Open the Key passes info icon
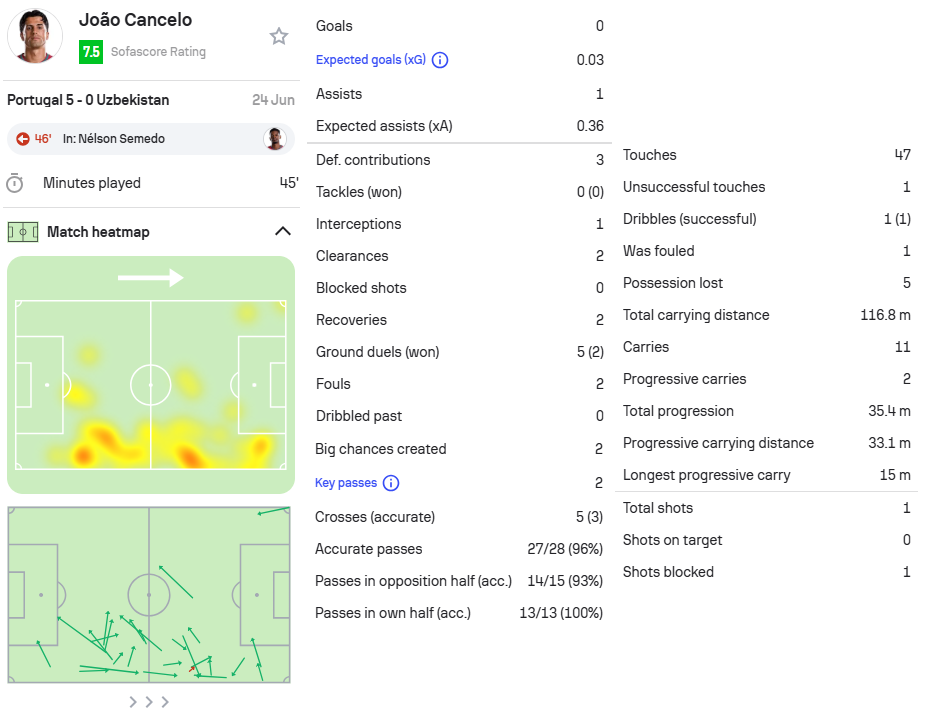This screenshot has height=716, width=925. (391, 483)
